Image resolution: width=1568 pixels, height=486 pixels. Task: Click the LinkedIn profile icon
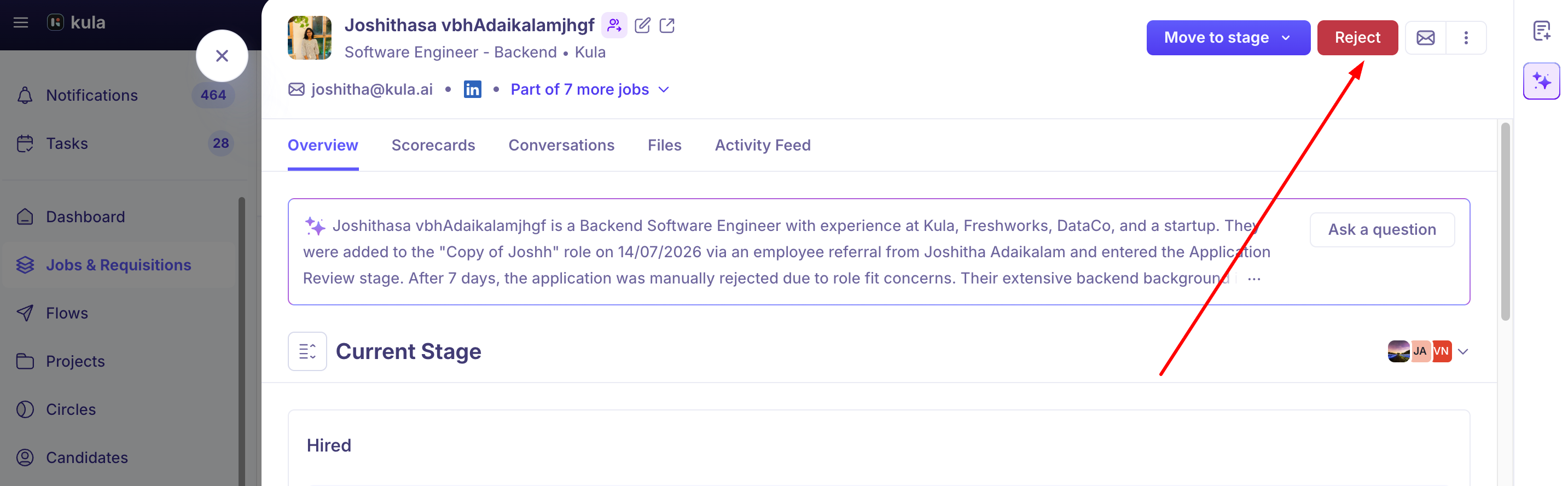472,90
